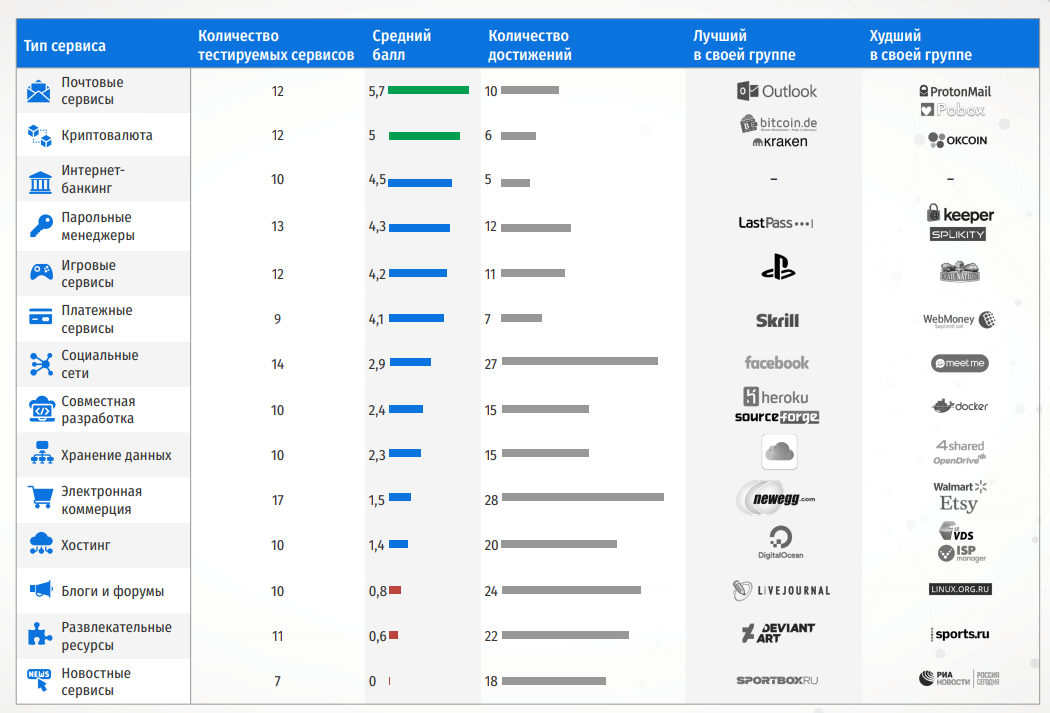
Task: Click the gamepad icon for Игровые сервисы
Action: pos(41,273)
